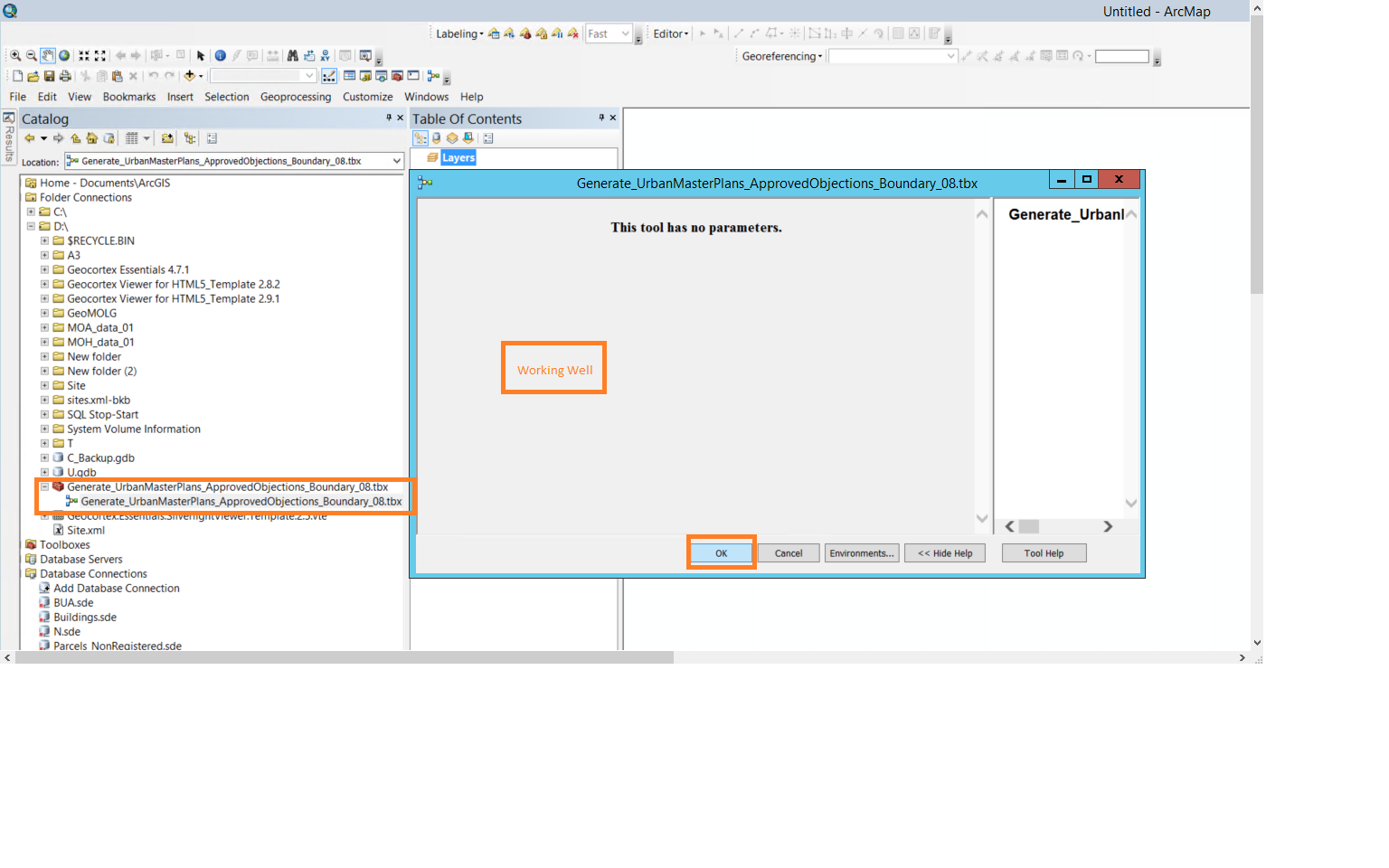Print the map
The height and width of the screenshot is (868, 1389).
(65, 76)
